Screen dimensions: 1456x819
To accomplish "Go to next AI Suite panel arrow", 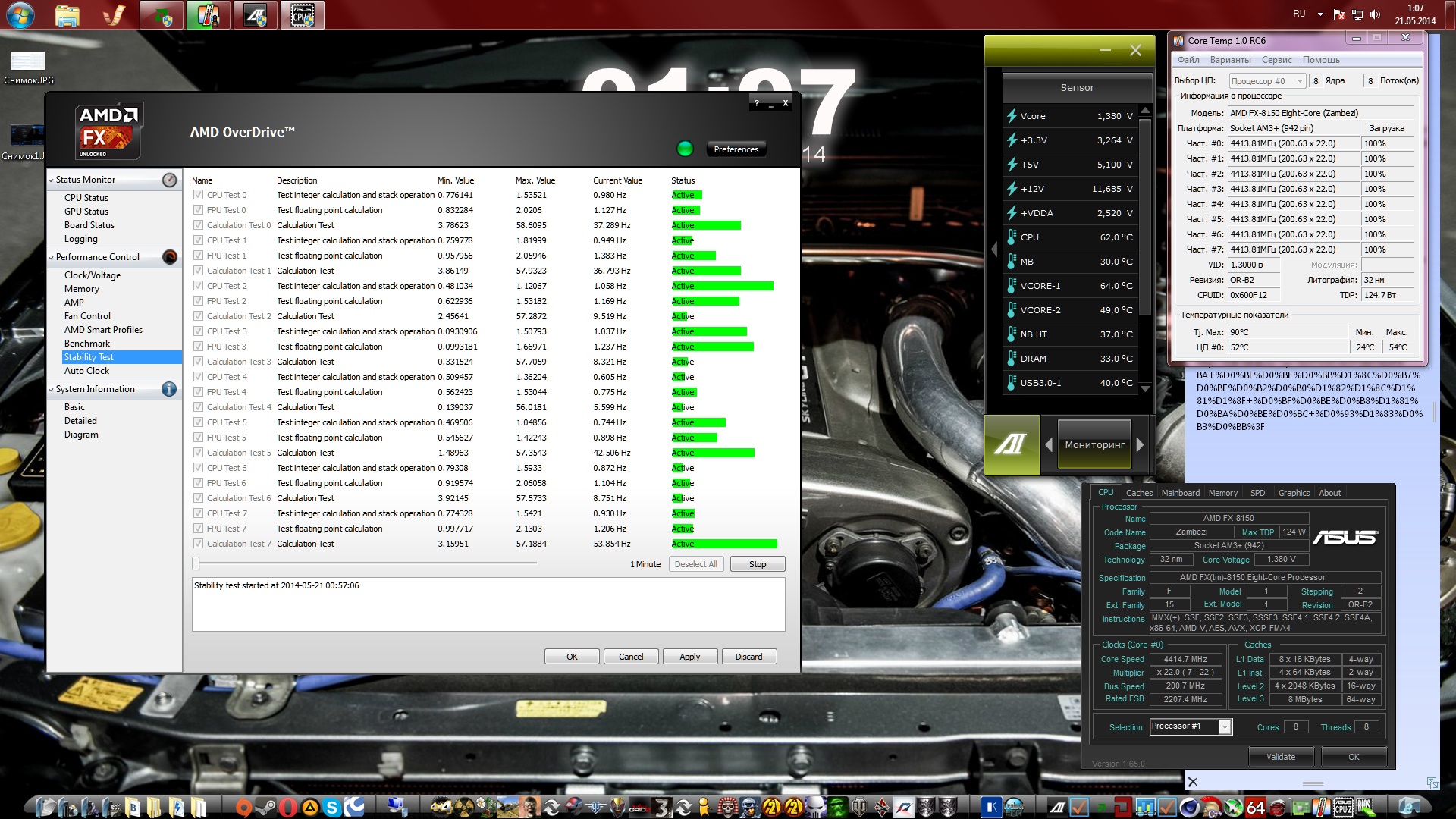I will 1140,445.
